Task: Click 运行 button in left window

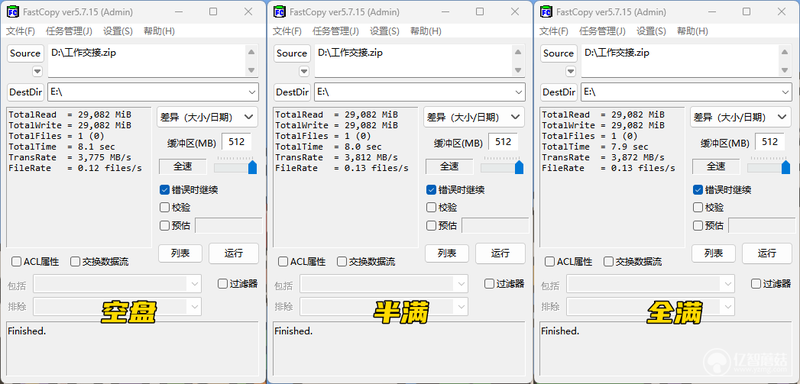Action: [x=234, y=253]
